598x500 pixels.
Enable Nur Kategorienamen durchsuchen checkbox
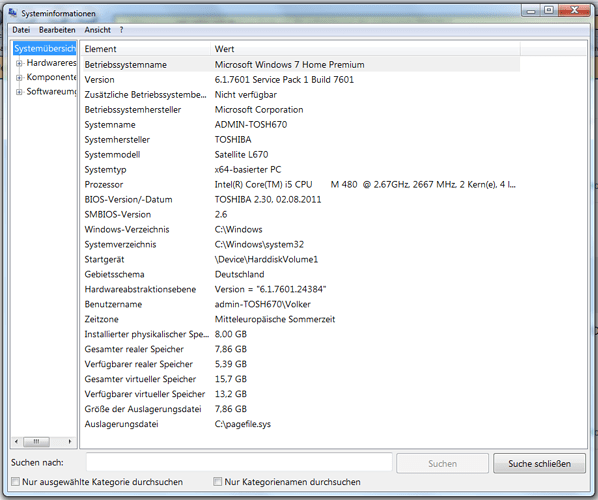[x=217, y=481]
